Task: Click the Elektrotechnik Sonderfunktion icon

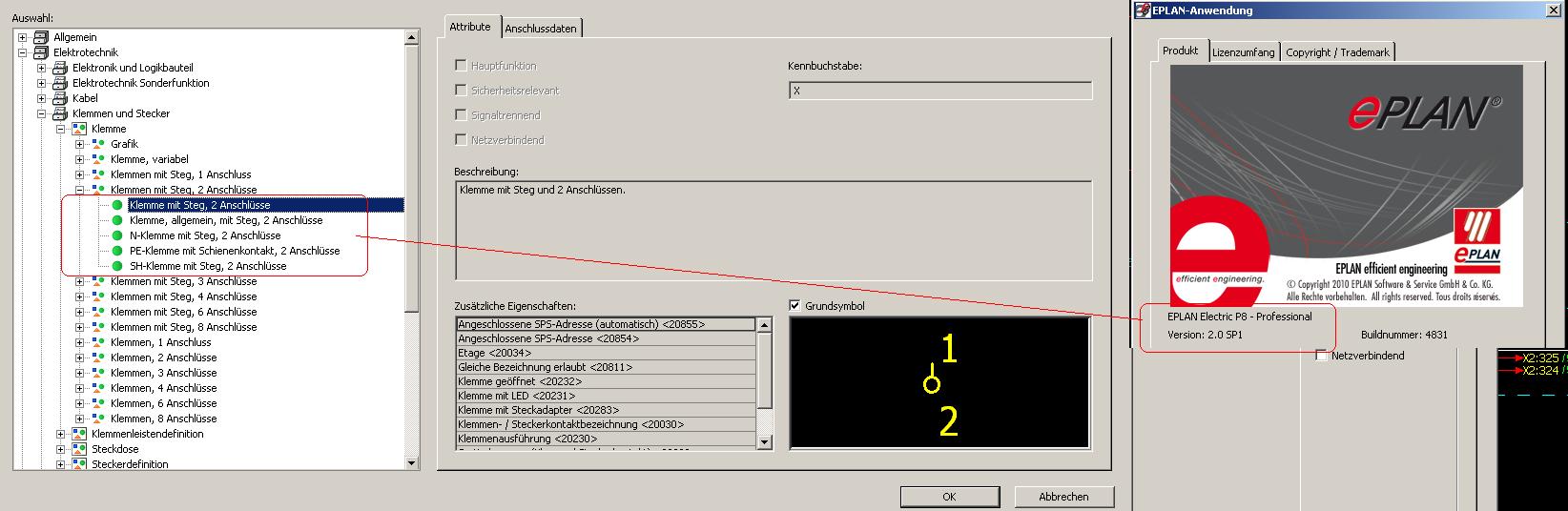Action: coord(60,83)
